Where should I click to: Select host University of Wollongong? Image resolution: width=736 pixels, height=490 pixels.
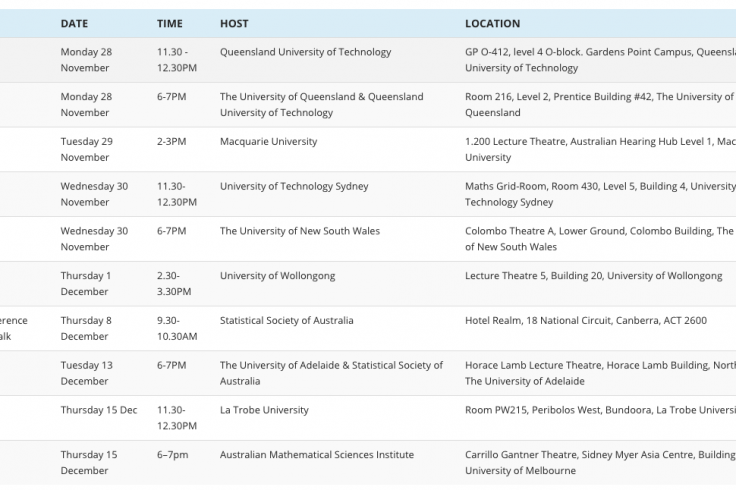(x=277, y=276)
